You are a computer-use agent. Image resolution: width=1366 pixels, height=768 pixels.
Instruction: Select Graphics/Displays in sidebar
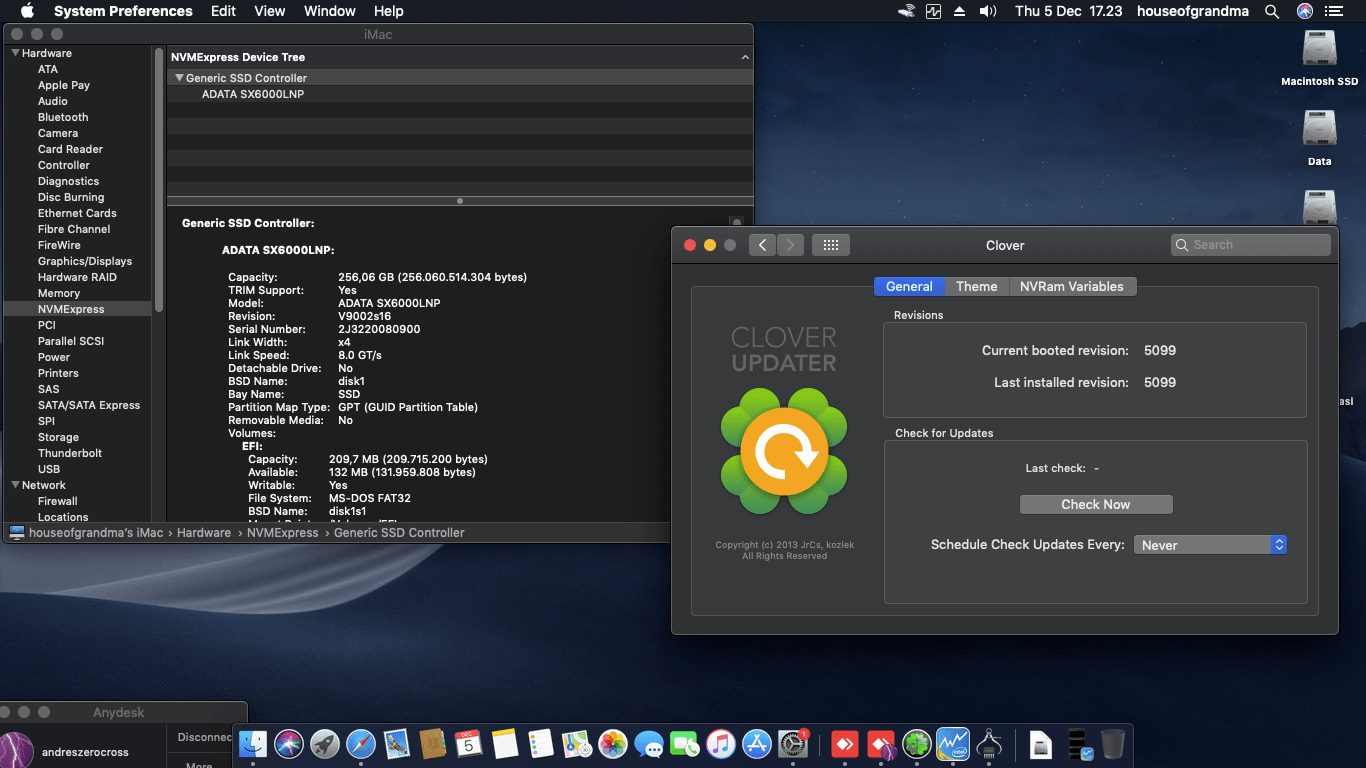point(85,261)
